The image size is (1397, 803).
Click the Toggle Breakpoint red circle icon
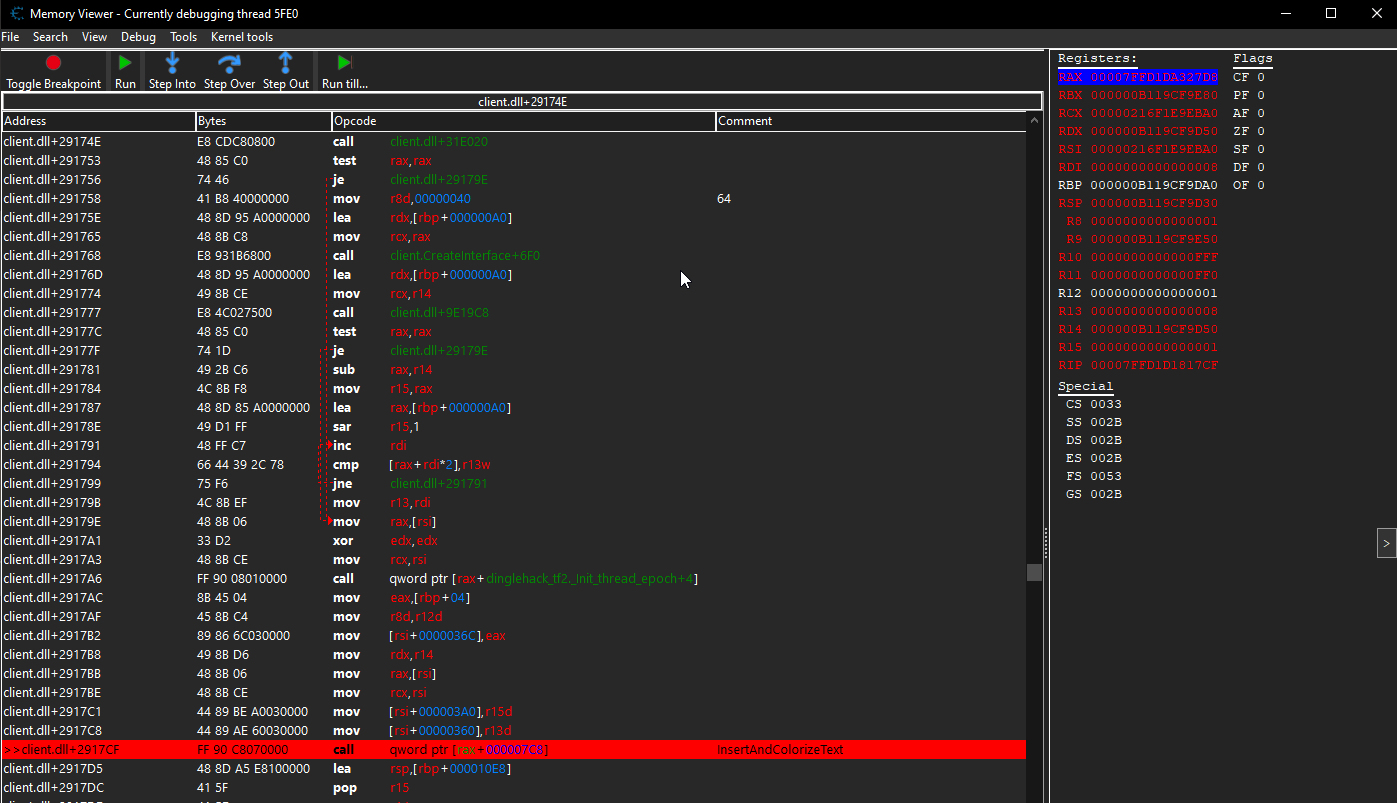tap(54, 63)
